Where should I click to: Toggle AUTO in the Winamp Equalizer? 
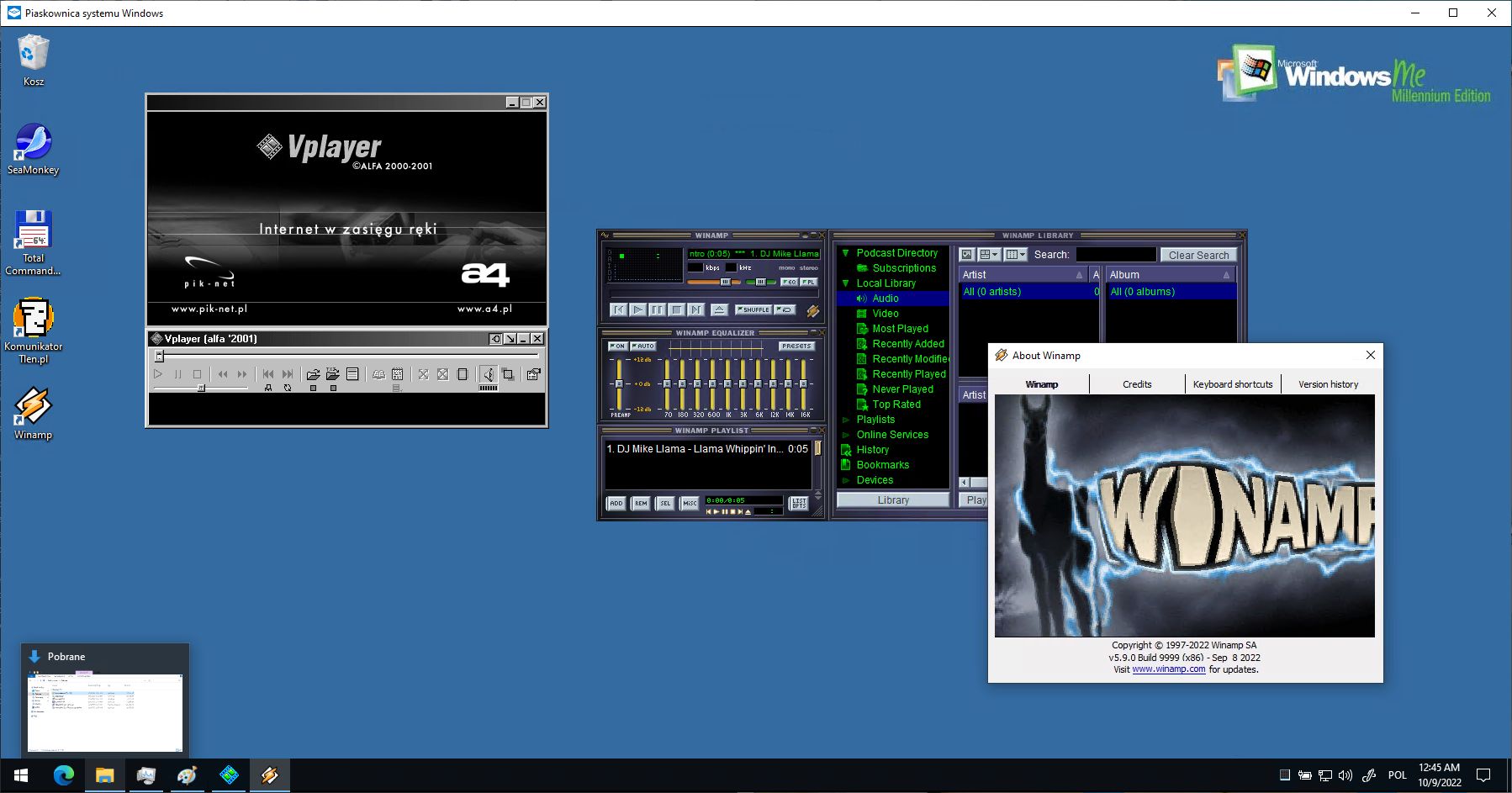tap(642, 346)
